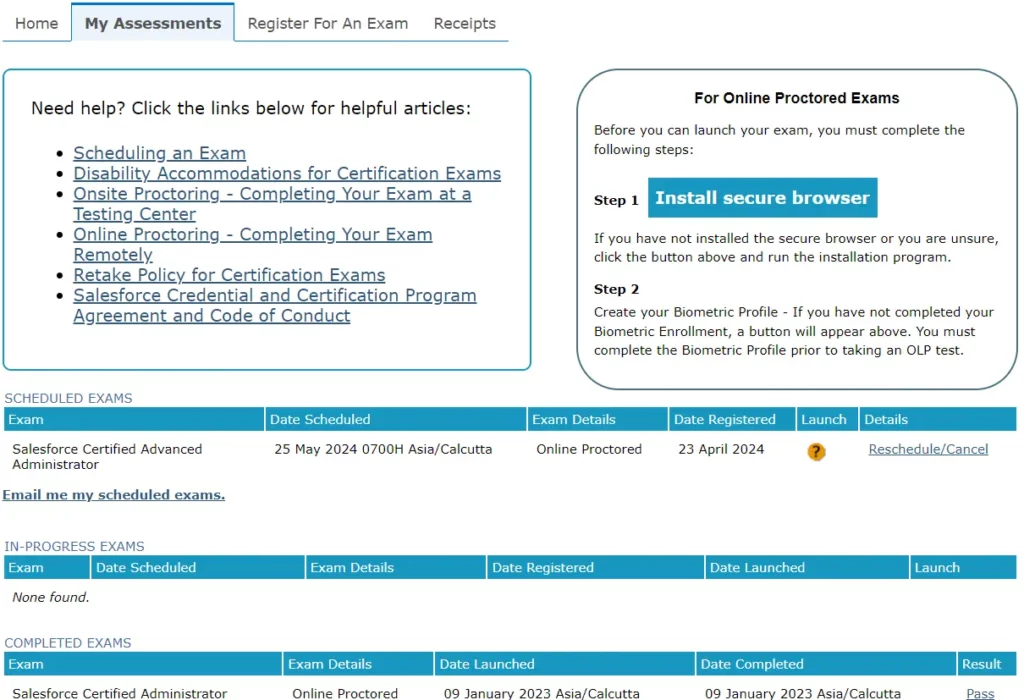This screenshot has height=700, width=1024.
Task: Click the Salesforce Certified Administrator completed exam
Action: pyautogui.click(x=120, y=693)
